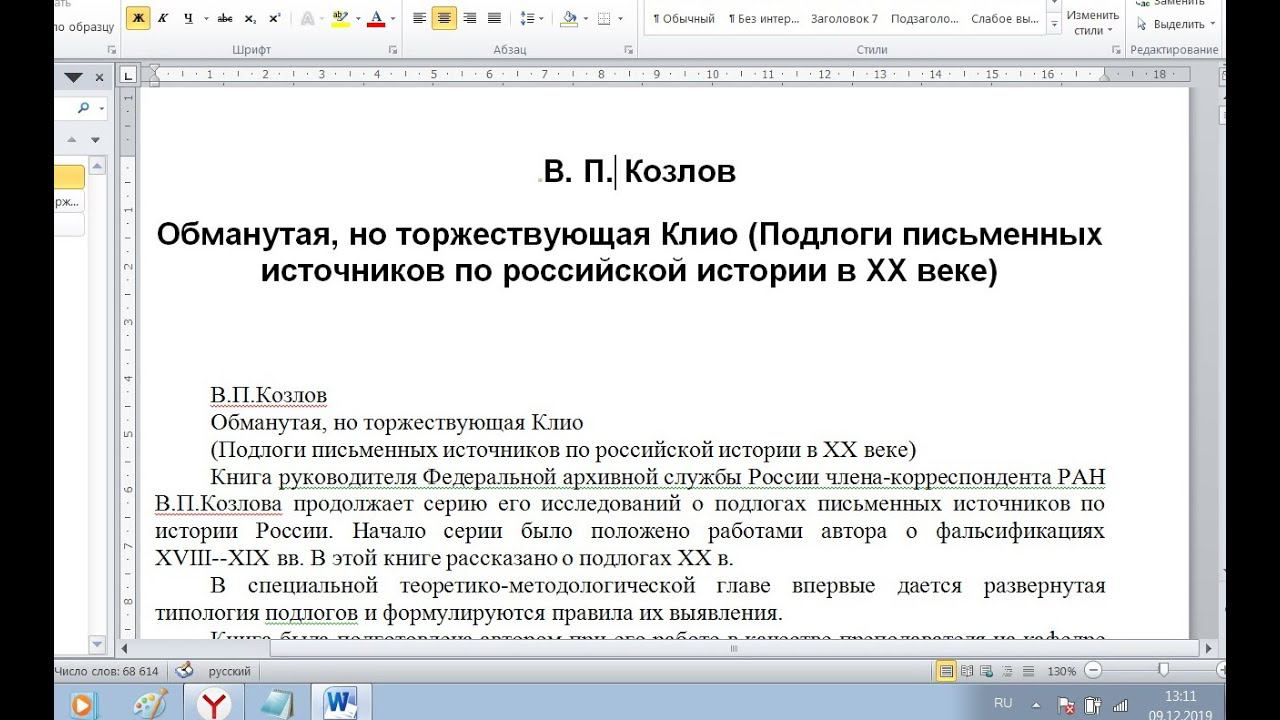
Task: Click Заменить replace button
Action: 1170,3
